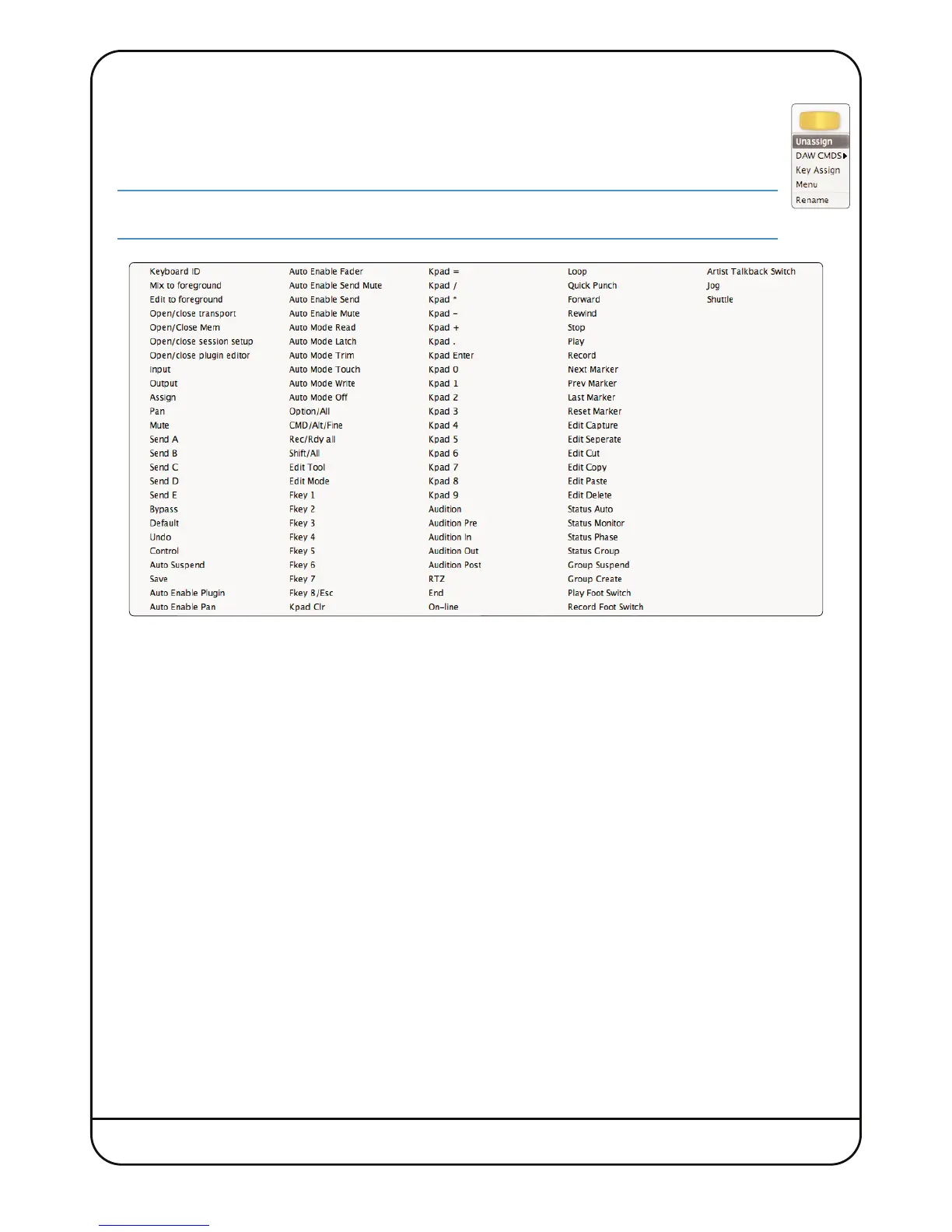
Task: Select the Input command
Action: (160, 369)
